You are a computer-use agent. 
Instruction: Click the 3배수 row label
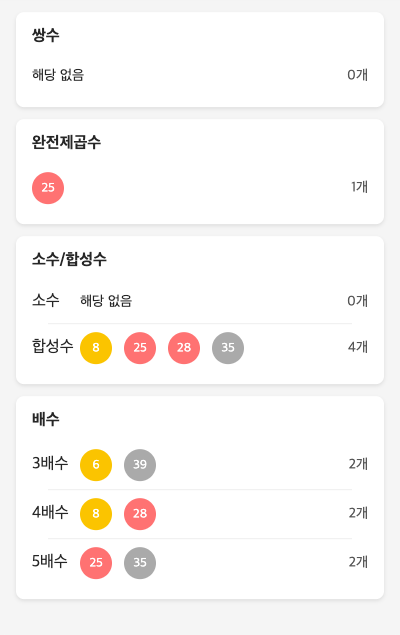pyautogui.click(x=50, y=463)
